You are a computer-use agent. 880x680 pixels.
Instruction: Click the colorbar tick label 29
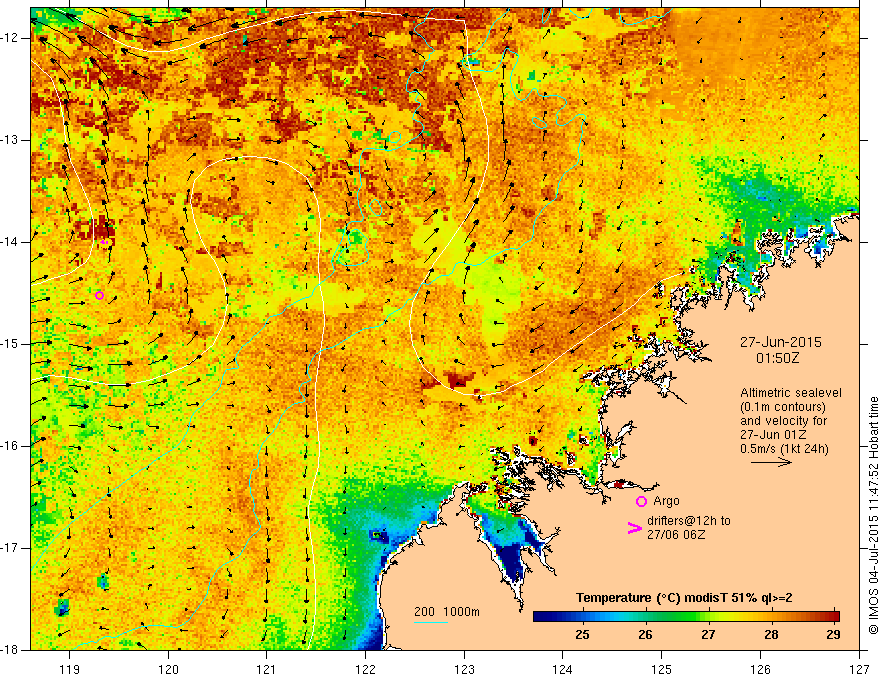pyautogui.click(x=833, y=635)
